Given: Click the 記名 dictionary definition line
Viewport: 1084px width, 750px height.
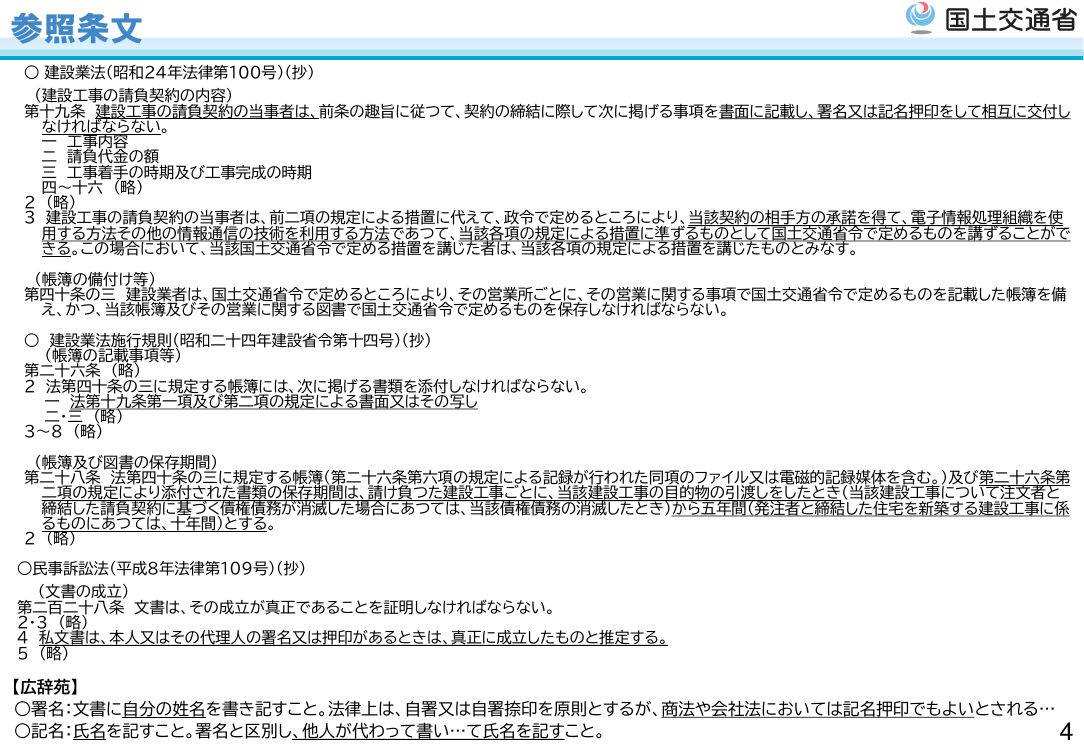Looking at the screenshot, I should 309,731.
